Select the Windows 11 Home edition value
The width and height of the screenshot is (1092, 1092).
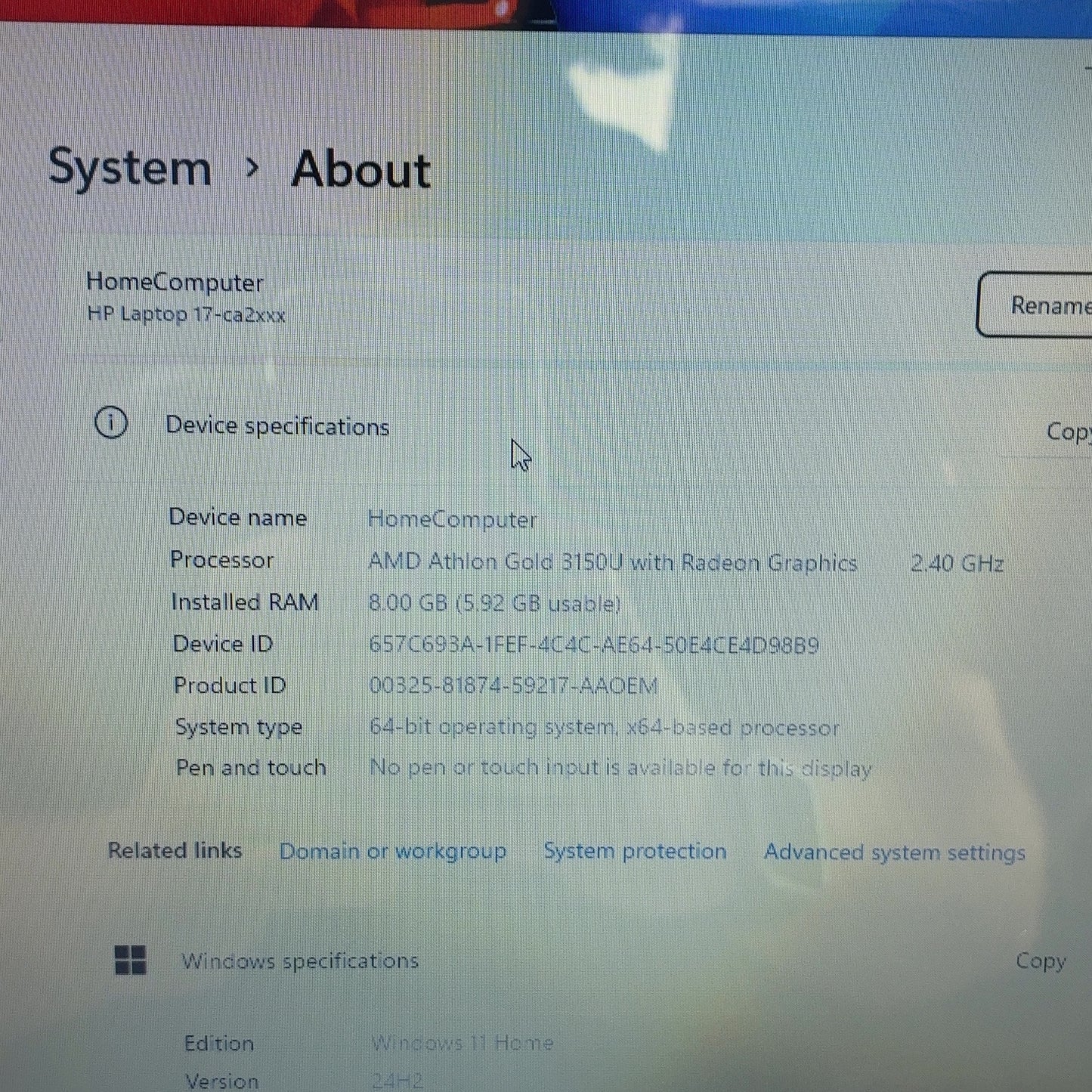462,1044
